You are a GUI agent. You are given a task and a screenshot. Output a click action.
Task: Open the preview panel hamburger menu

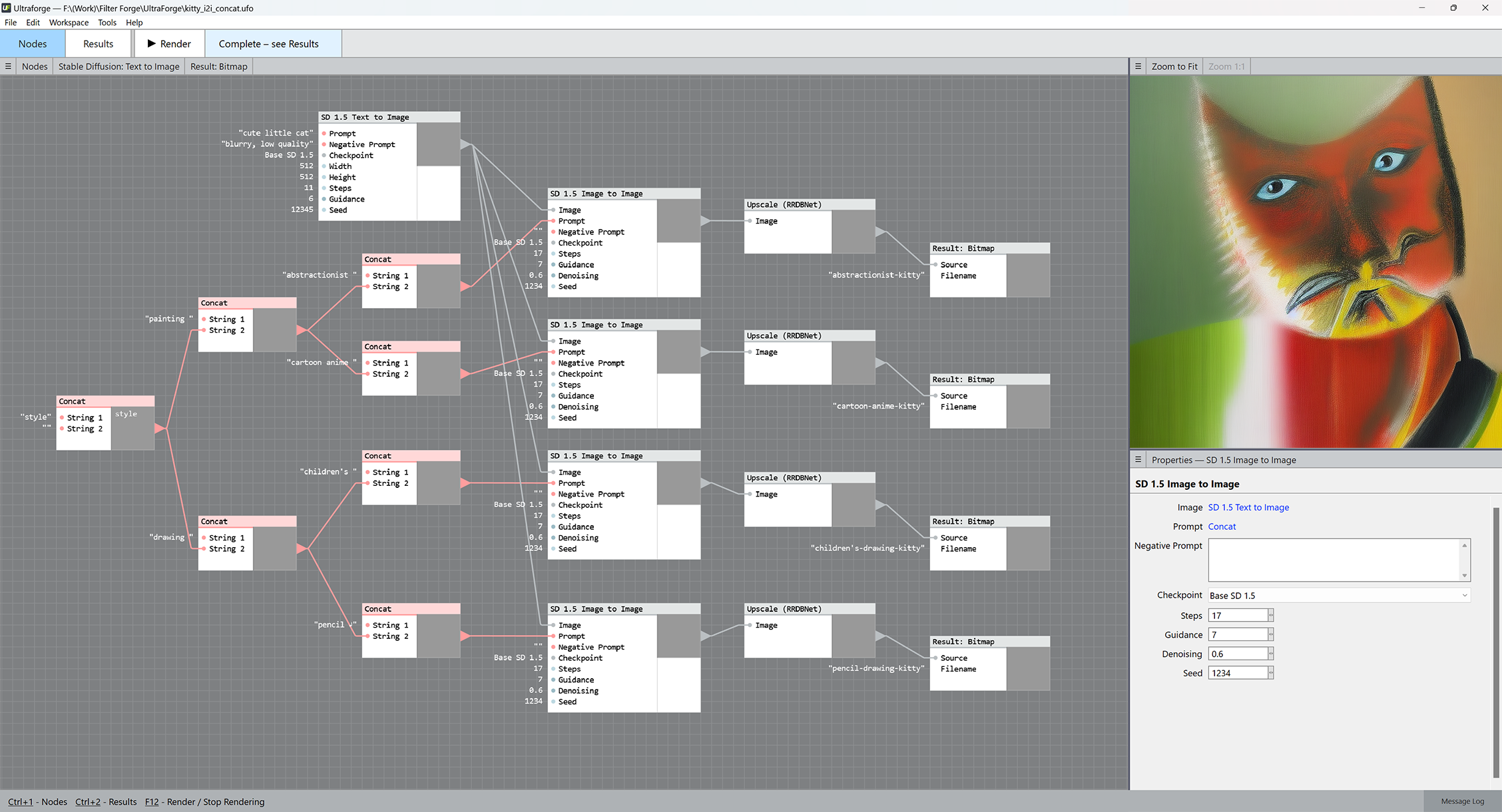coord(1138,67)
